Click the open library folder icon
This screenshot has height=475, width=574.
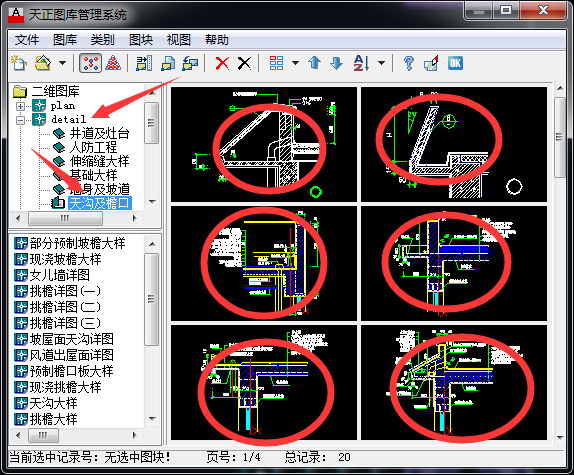(x=43, y=63)
